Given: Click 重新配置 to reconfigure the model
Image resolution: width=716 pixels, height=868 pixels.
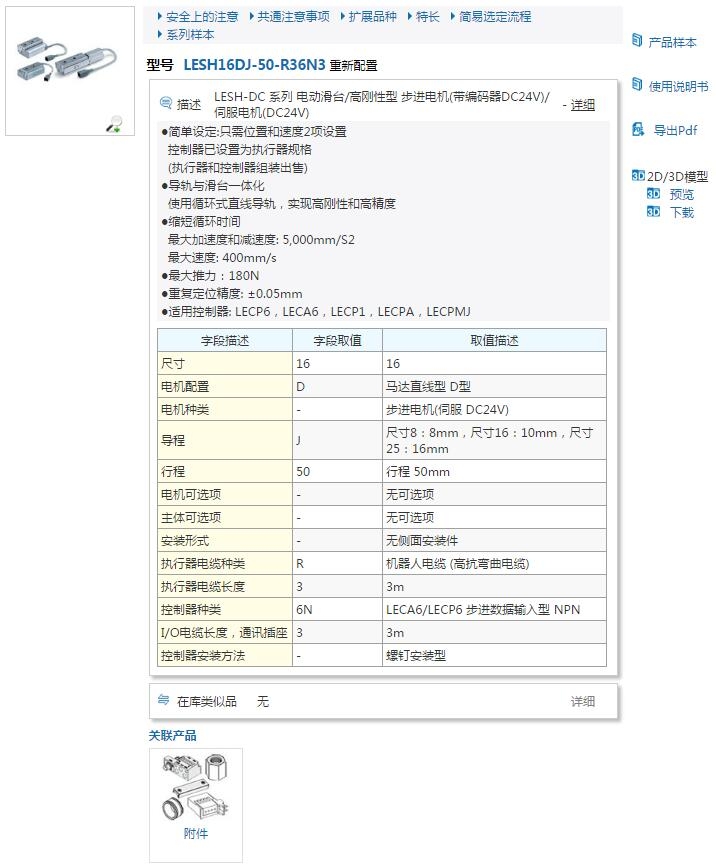Looking at the screenshot, I should (x=353, y=65).
